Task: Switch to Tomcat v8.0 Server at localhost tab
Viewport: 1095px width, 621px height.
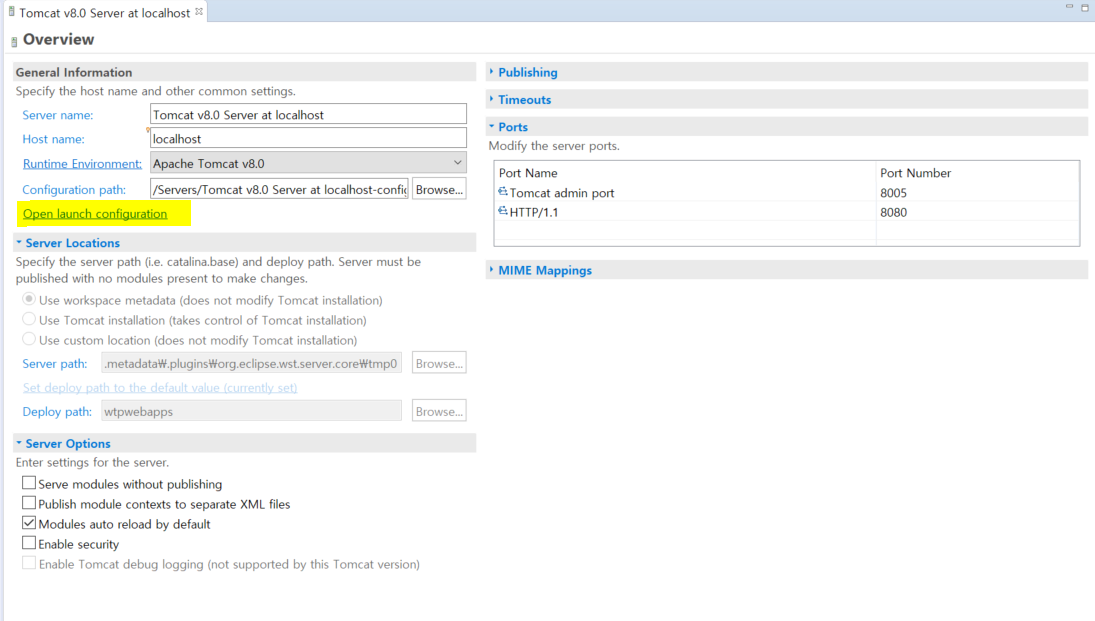Action: coord(104,13)
